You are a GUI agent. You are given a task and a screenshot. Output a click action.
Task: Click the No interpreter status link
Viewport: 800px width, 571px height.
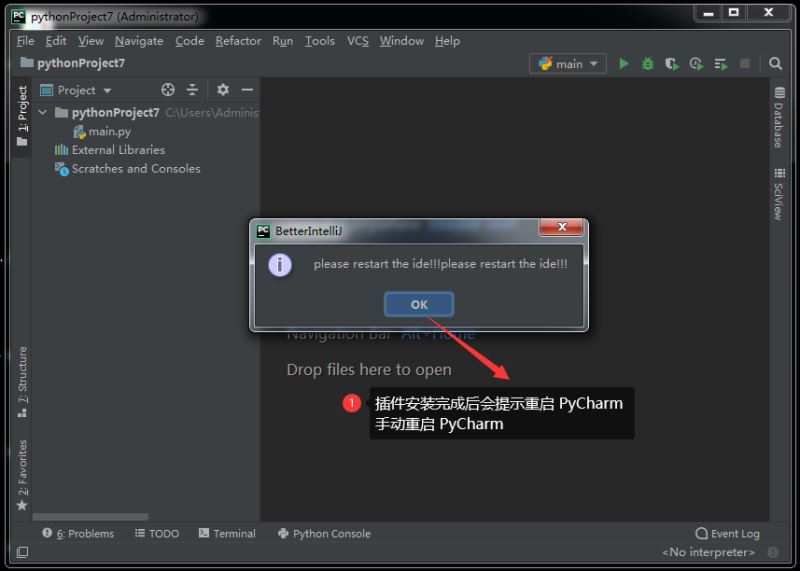pos(708,552)
